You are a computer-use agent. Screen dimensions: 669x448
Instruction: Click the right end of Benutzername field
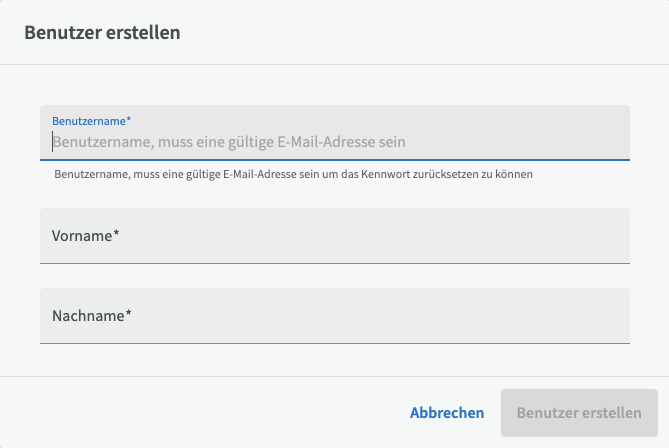click(610, 140)
